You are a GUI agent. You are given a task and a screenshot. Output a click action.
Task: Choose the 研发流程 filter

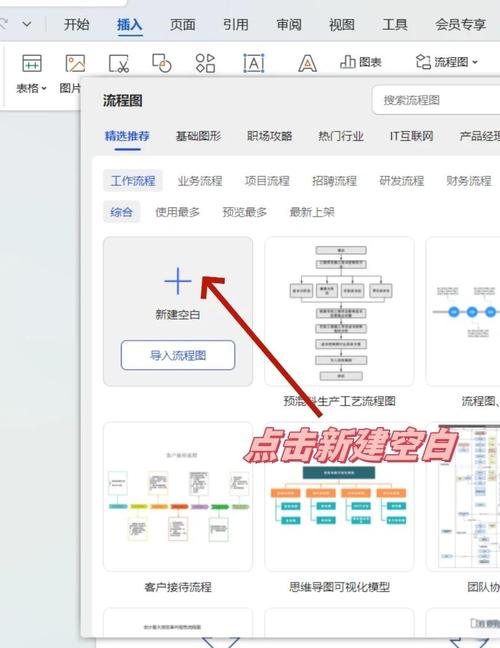point(402,181)
